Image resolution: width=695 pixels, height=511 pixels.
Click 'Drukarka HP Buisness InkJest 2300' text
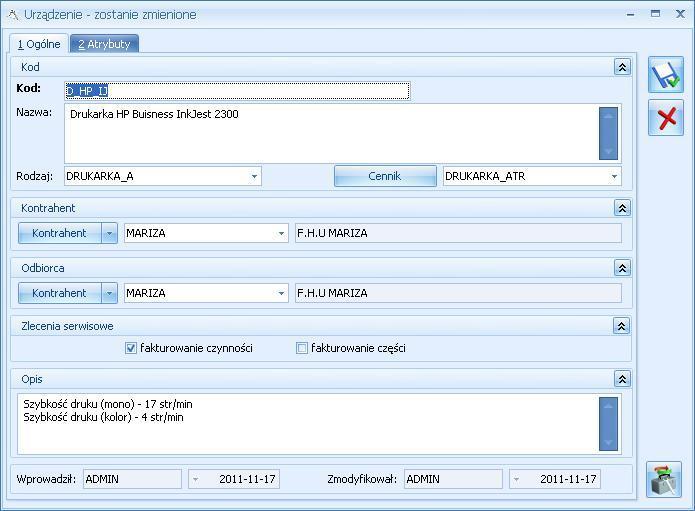pos(154,114)
